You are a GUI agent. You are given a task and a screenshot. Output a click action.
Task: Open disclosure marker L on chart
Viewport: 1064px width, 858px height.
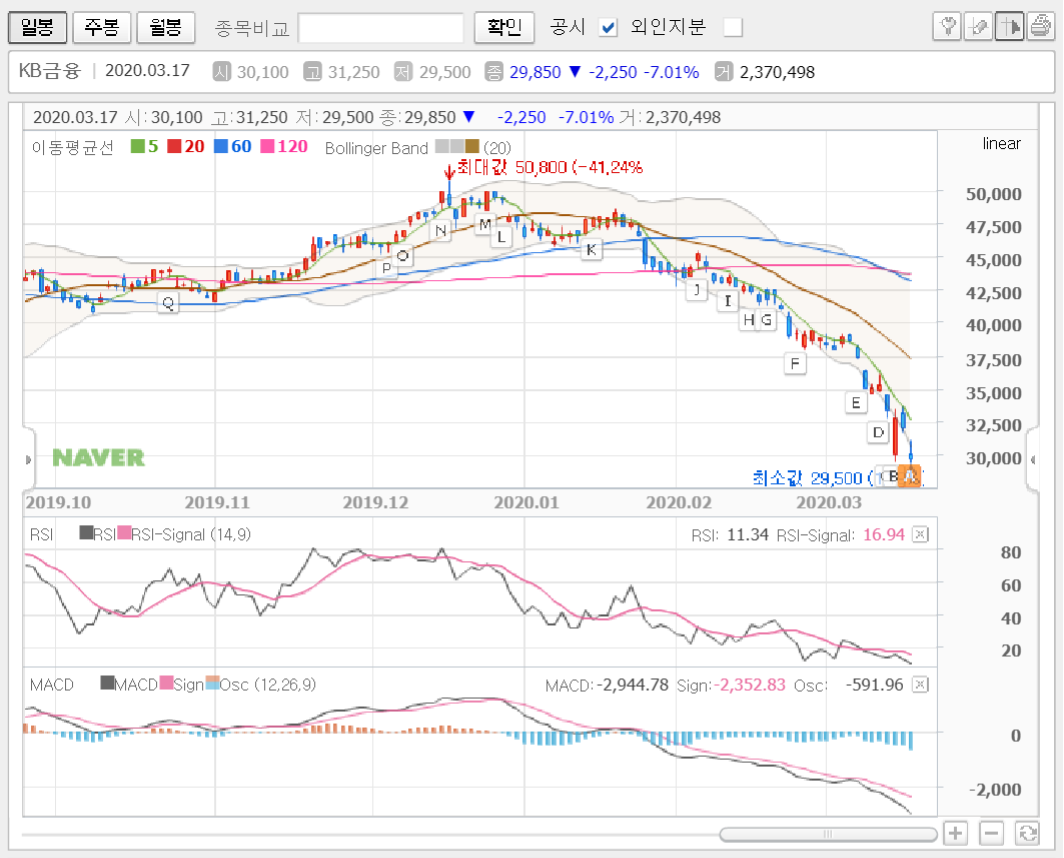(501, 236)
